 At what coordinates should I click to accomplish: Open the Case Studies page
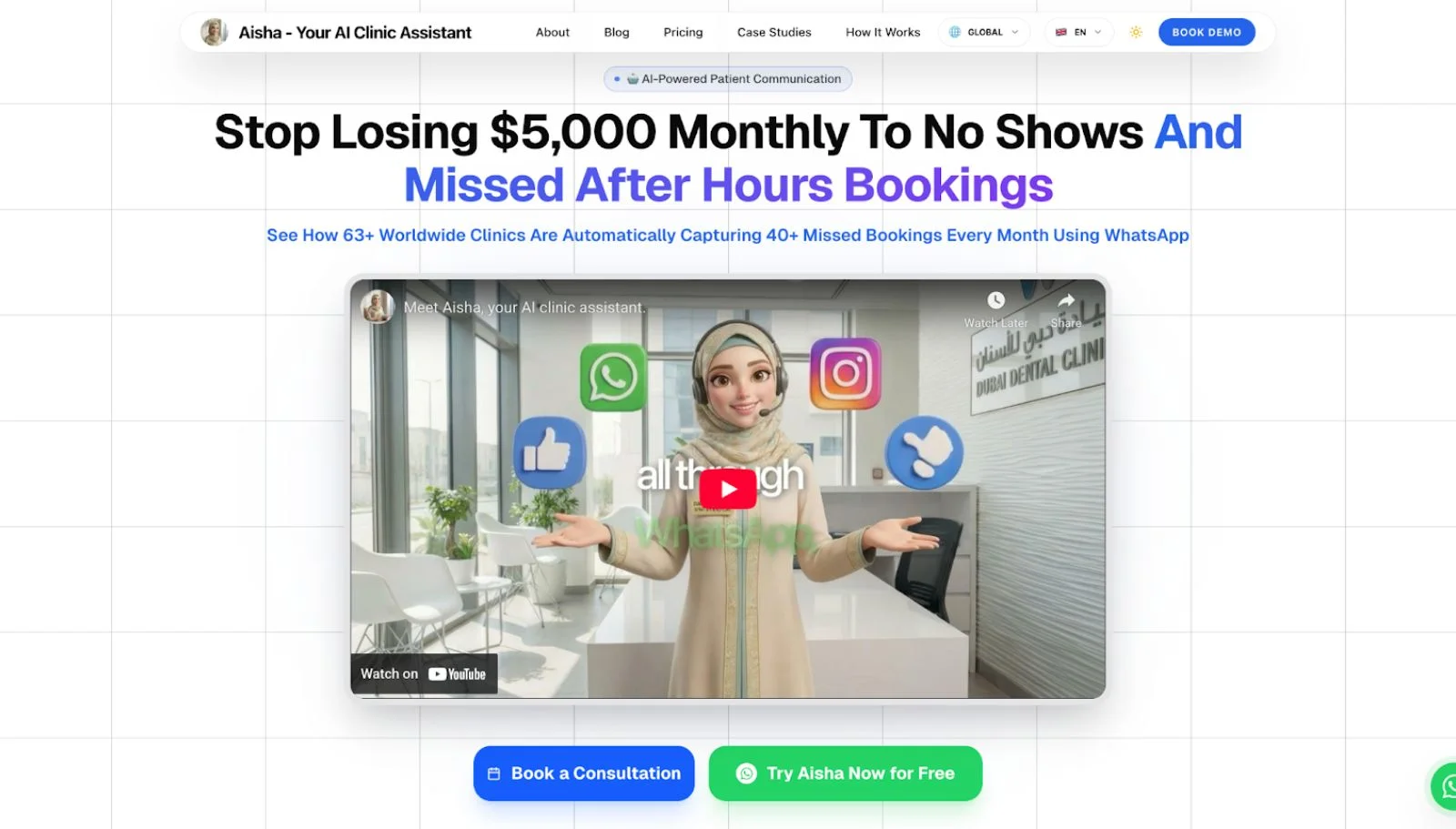773,32
